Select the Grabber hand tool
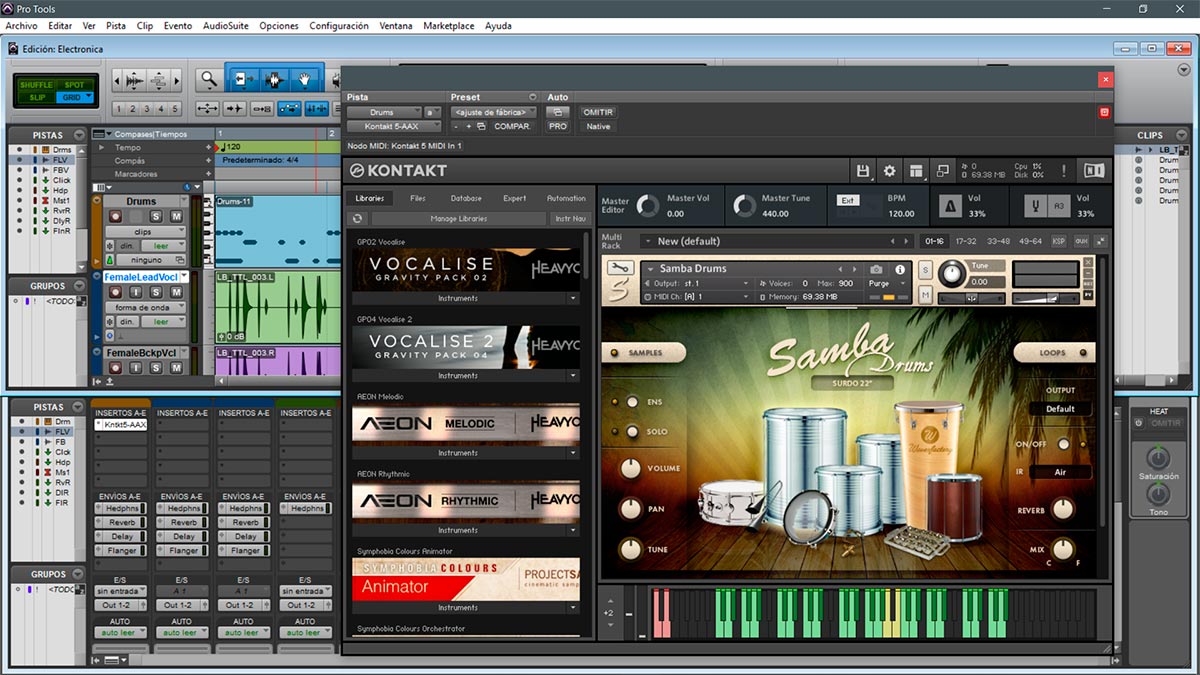Image resolution: width=1200 pixels, height=675 pixels. click(x=305, y=80)
